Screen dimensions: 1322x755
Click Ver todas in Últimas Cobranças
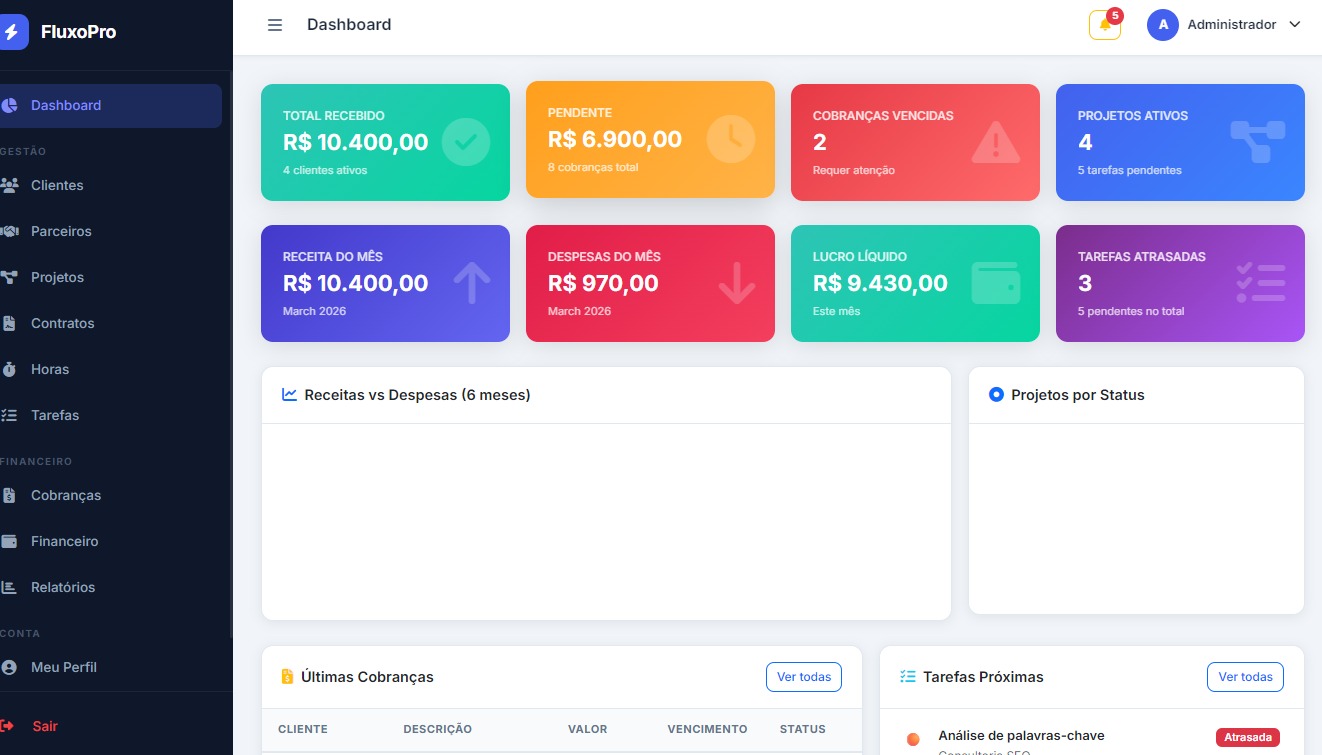pyautogui.click(x=804, y=677)
